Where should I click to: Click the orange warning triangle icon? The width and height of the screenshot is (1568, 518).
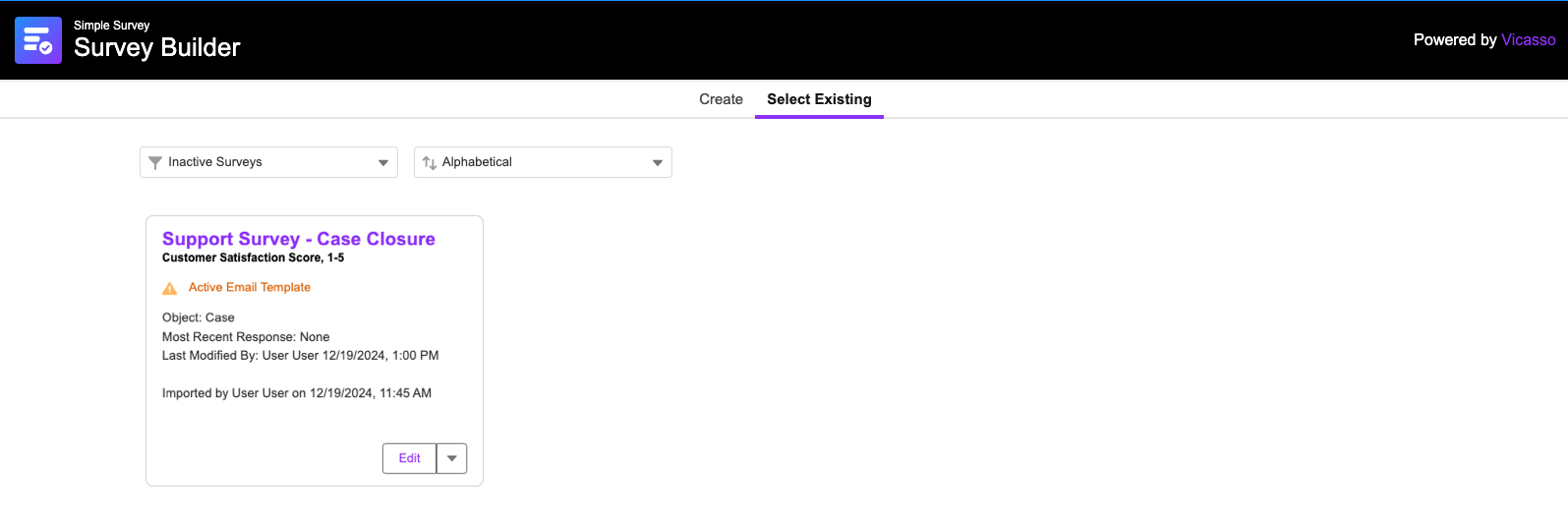pos(169,288)
